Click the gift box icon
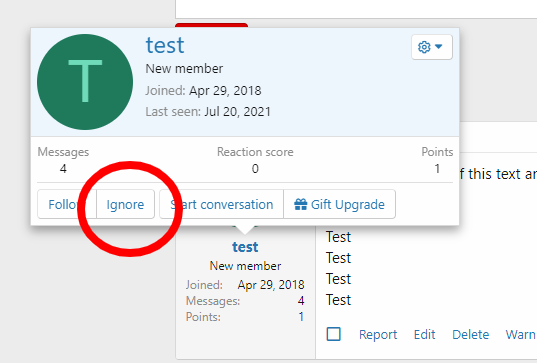 [300, 204]
